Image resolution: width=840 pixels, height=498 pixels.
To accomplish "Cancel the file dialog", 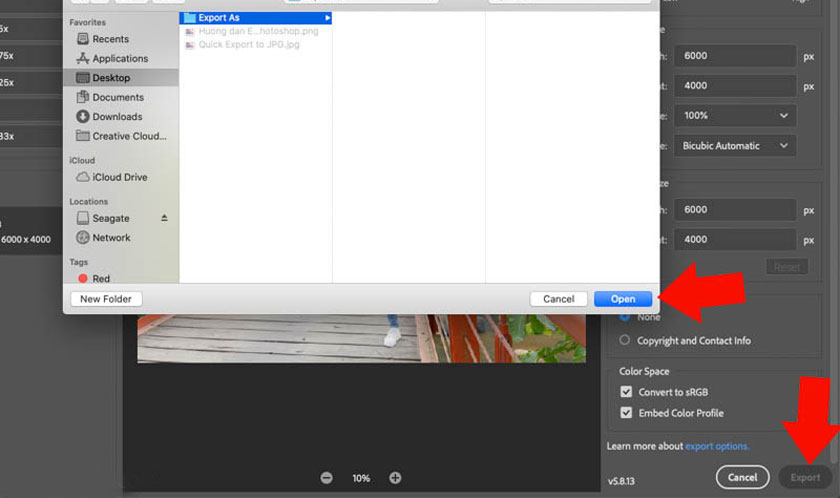I will 558,299.
